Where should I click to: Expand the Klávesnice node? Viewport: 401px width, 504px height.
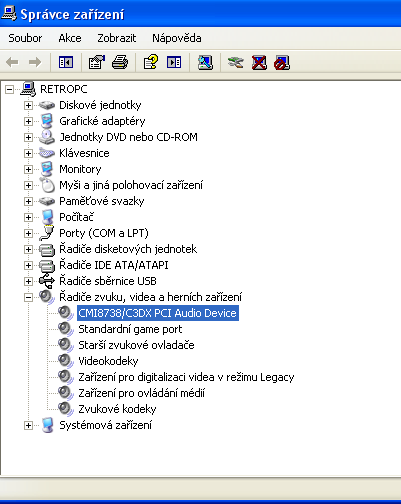28,153
